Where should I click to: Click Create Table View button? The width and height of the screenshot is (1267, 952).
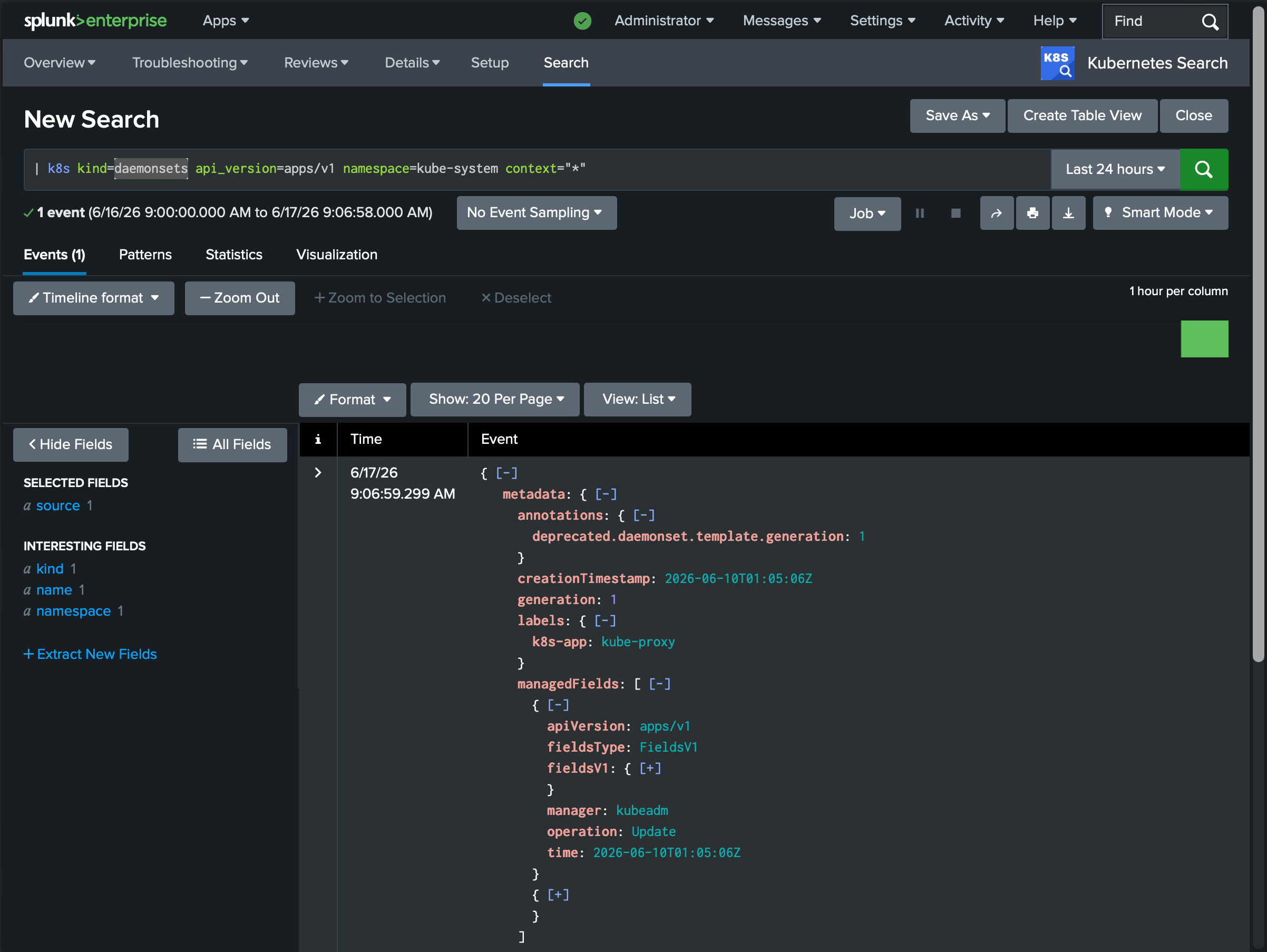coord(1082,116)
